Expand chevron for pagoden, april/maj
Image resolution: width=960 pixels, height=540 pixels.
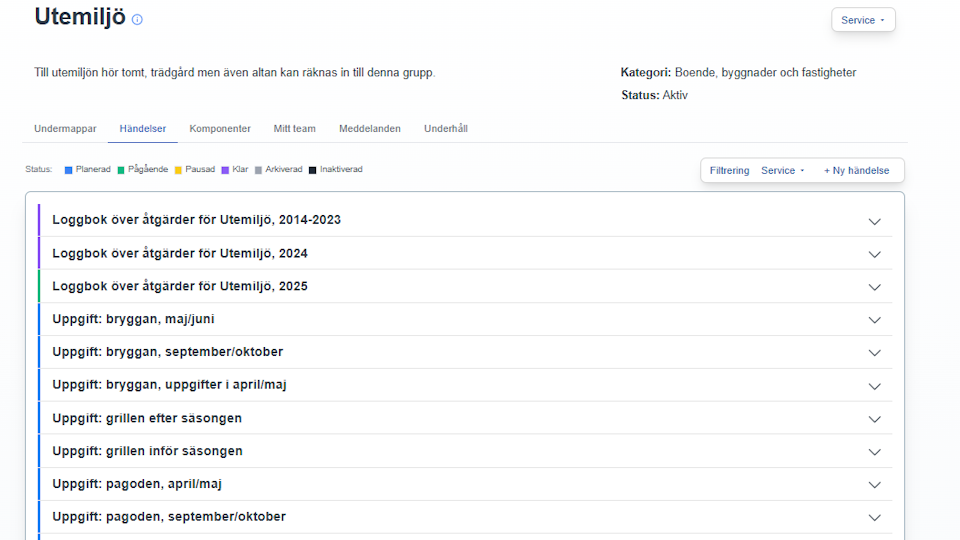click(x=874, y=485)
